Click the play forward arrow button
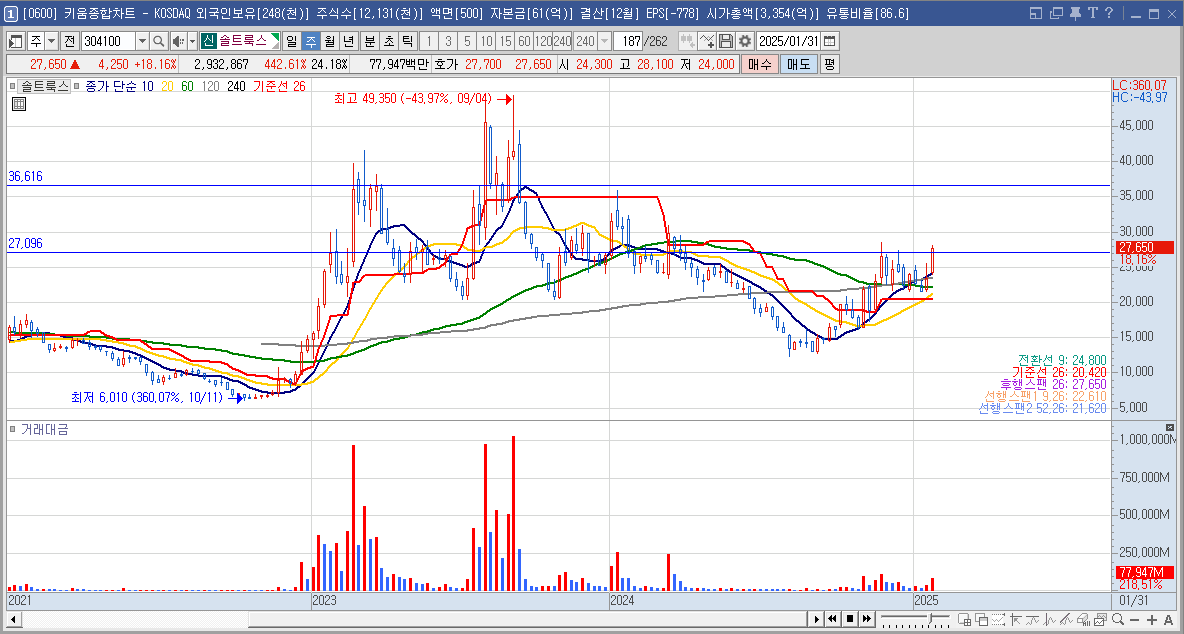 pos(816,619)
